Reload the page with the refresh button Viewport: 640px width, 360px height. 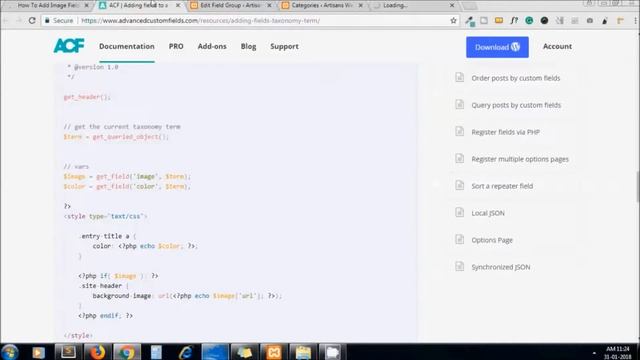click(32, 20)
